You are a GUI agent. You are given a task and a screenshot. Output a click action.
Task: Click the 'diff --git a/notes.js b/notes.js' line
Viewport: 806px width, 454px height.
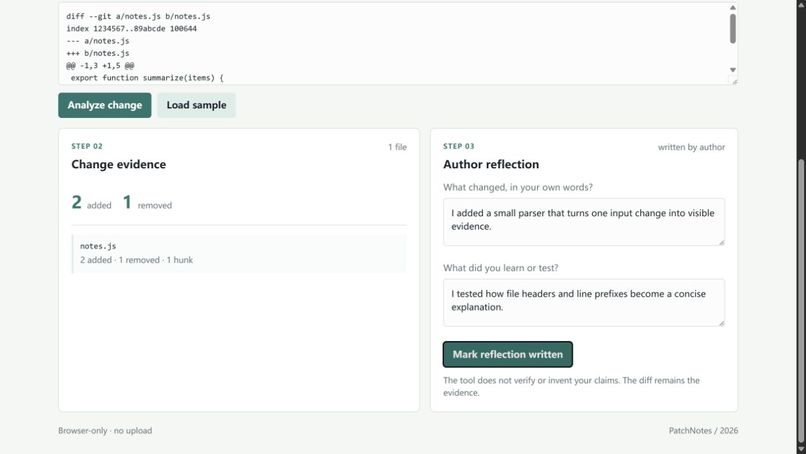pyautogui.click(x=138, y=16)
